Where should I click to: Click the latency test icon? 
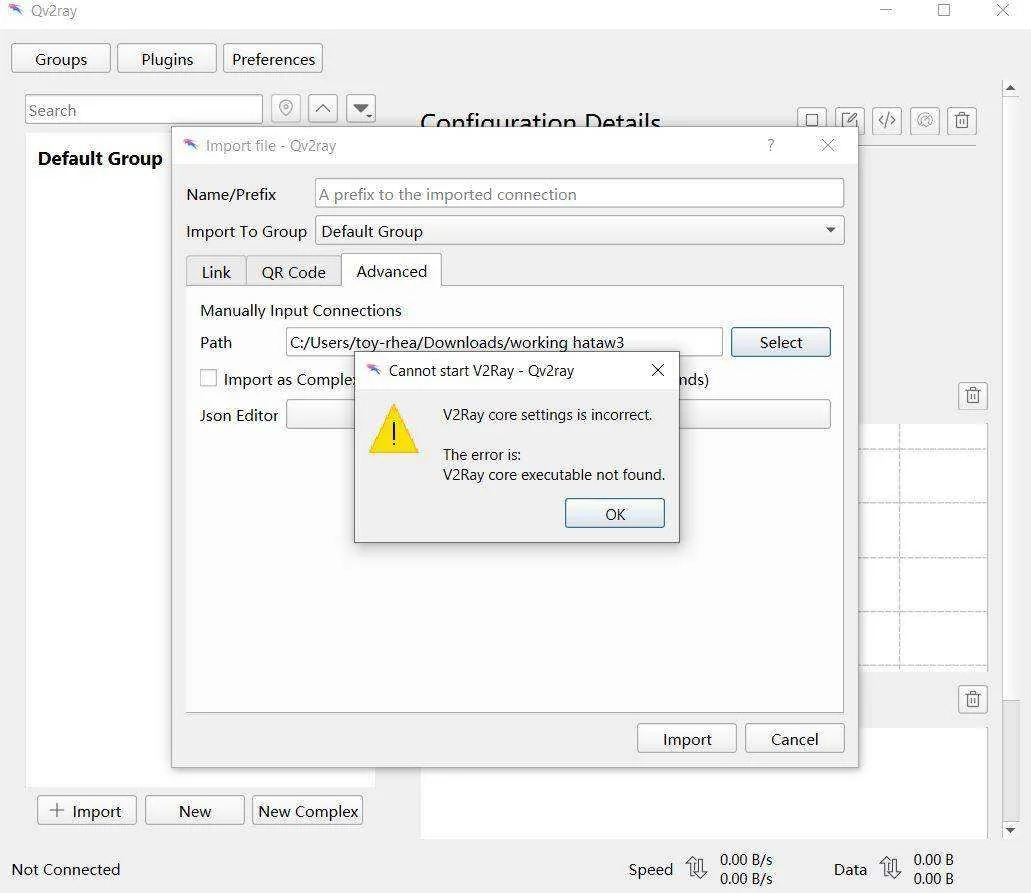(924, 120)
